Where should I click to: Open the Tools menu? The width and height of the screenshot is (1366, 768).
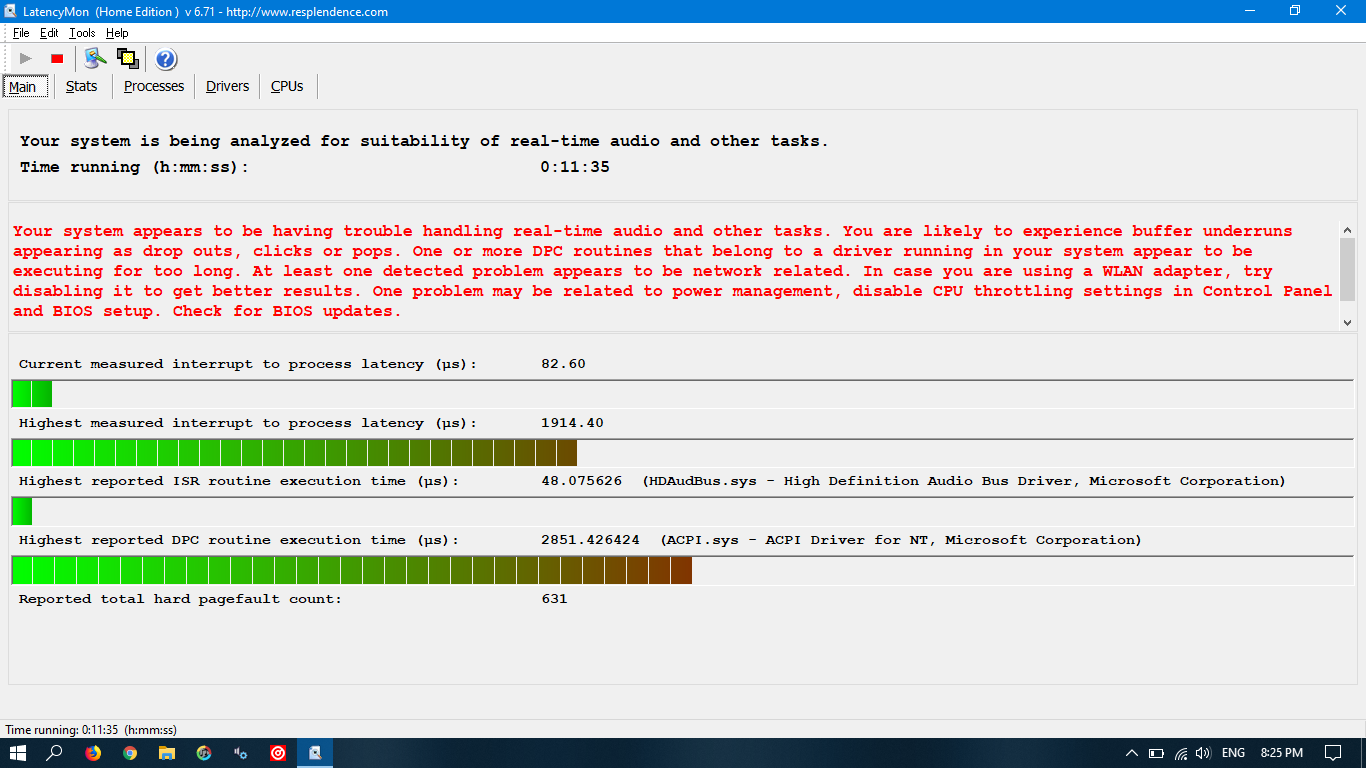(x=82, y=33)
